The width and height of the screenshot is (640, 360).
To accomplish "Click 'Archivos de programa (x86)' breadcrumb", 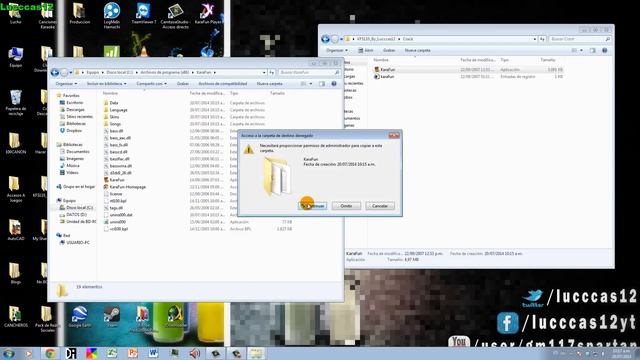I will (x=164, y=72).
